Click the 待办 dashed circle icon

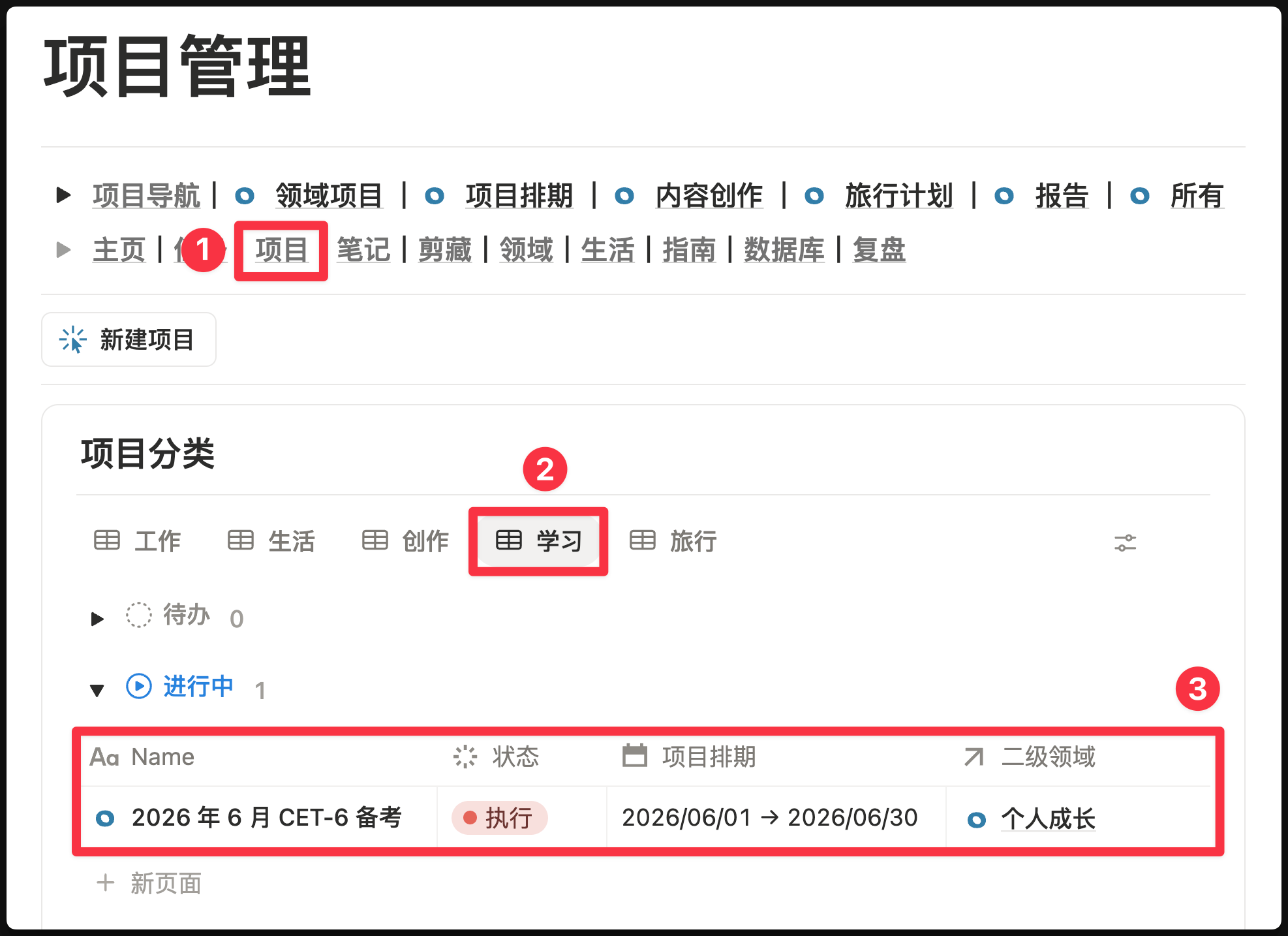coord(139,615)
